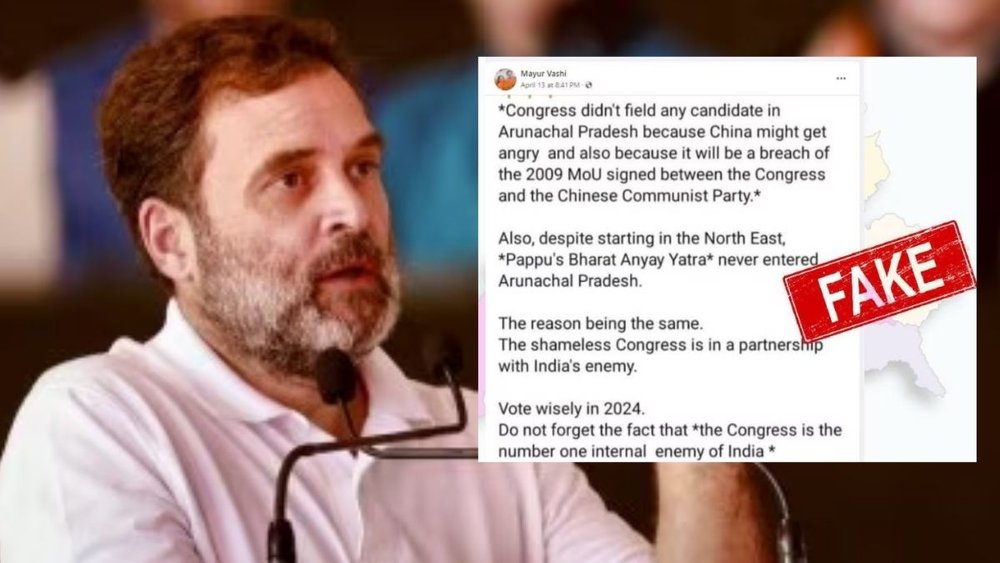Click the "number one internal enemy of India" line
1000x563 pixels.
636,451
